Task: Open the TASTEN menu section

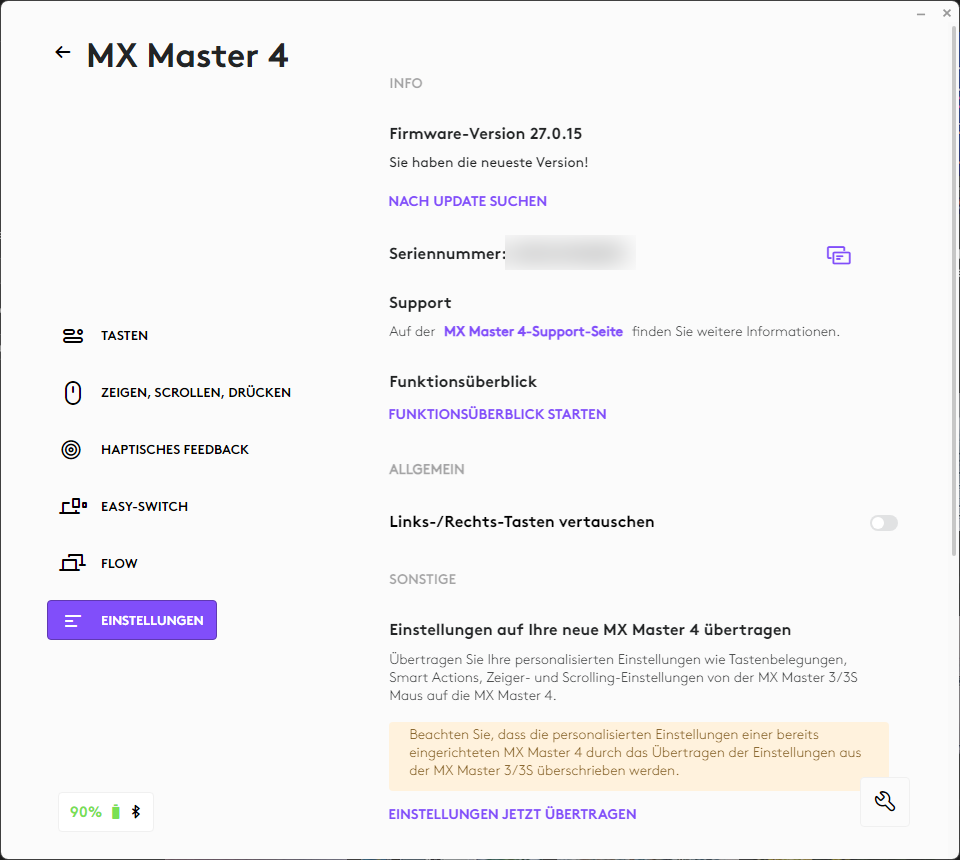Action: (124, 336)
